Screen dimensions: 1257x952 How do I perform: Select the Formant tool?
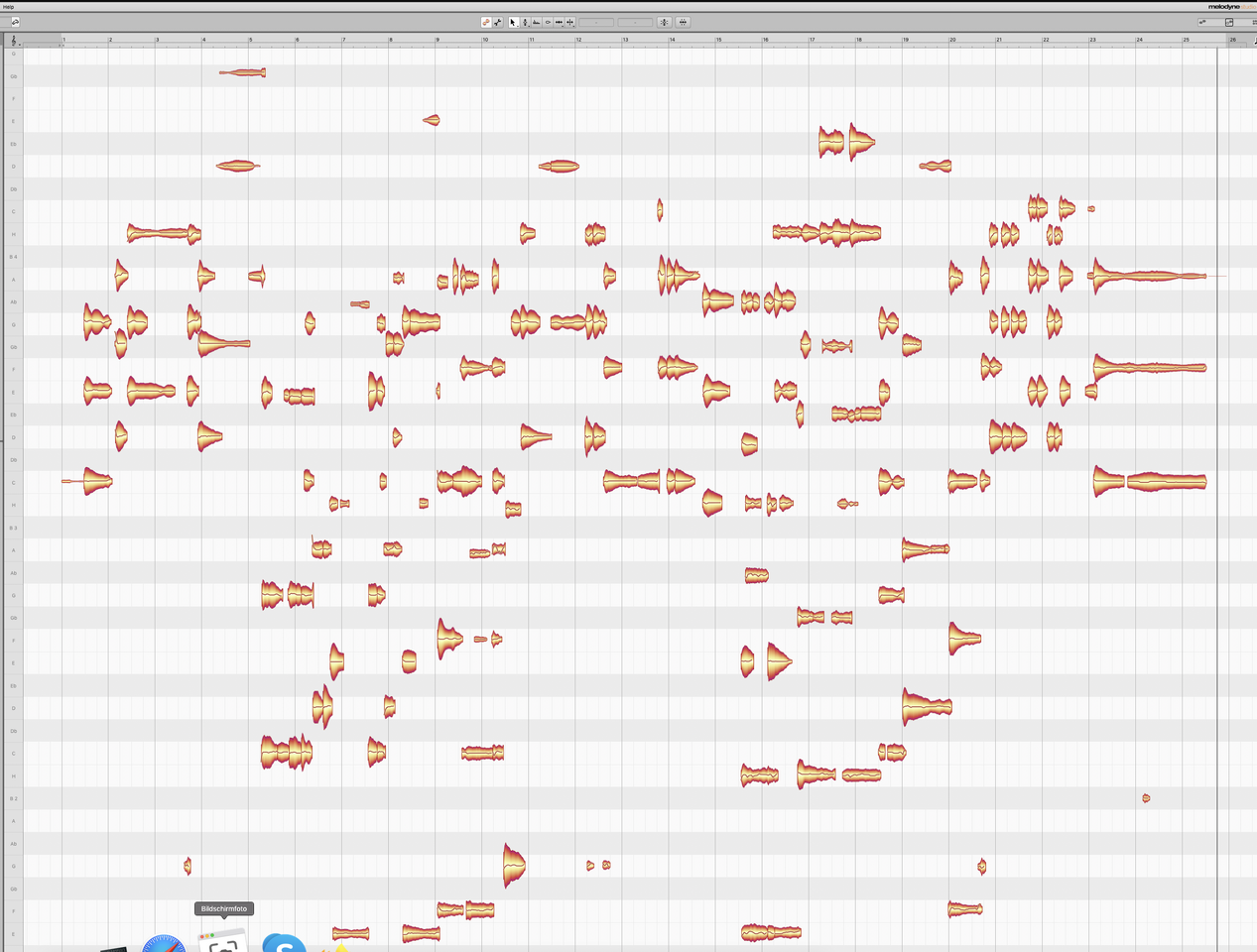[537, 22]
